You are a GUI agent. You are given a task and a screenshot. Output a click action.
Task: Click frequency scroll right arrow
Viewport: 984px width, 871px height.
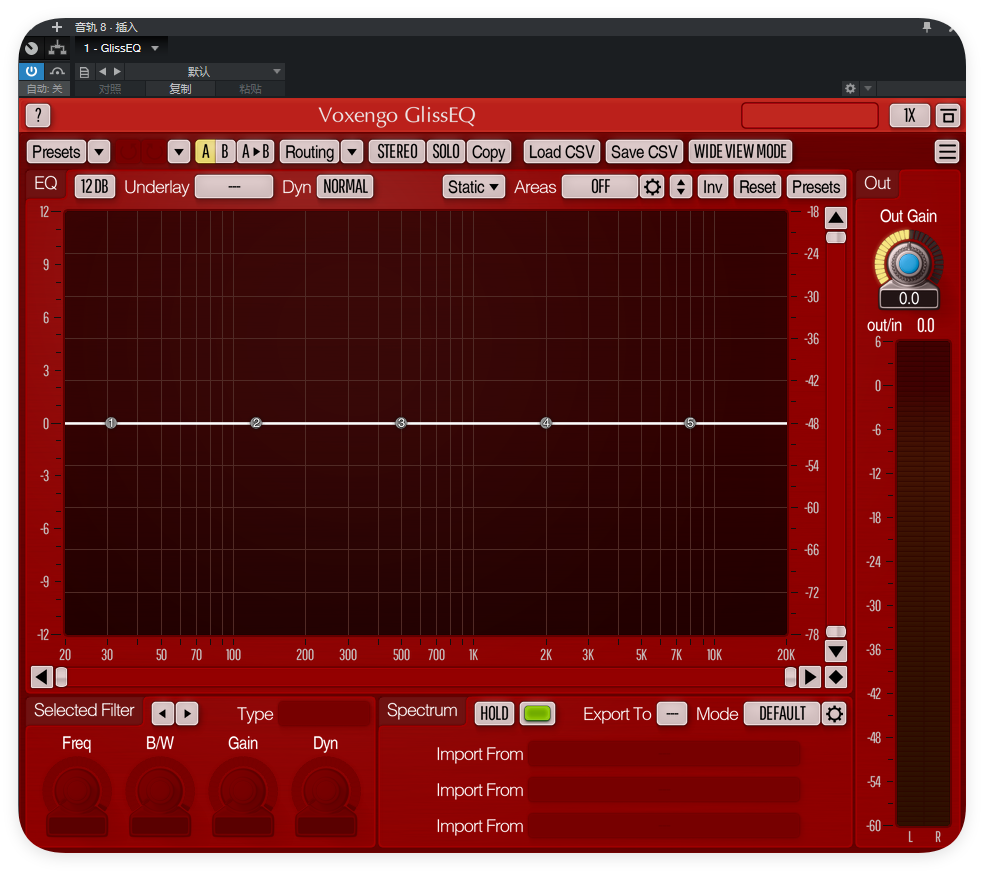click(810, 677)
